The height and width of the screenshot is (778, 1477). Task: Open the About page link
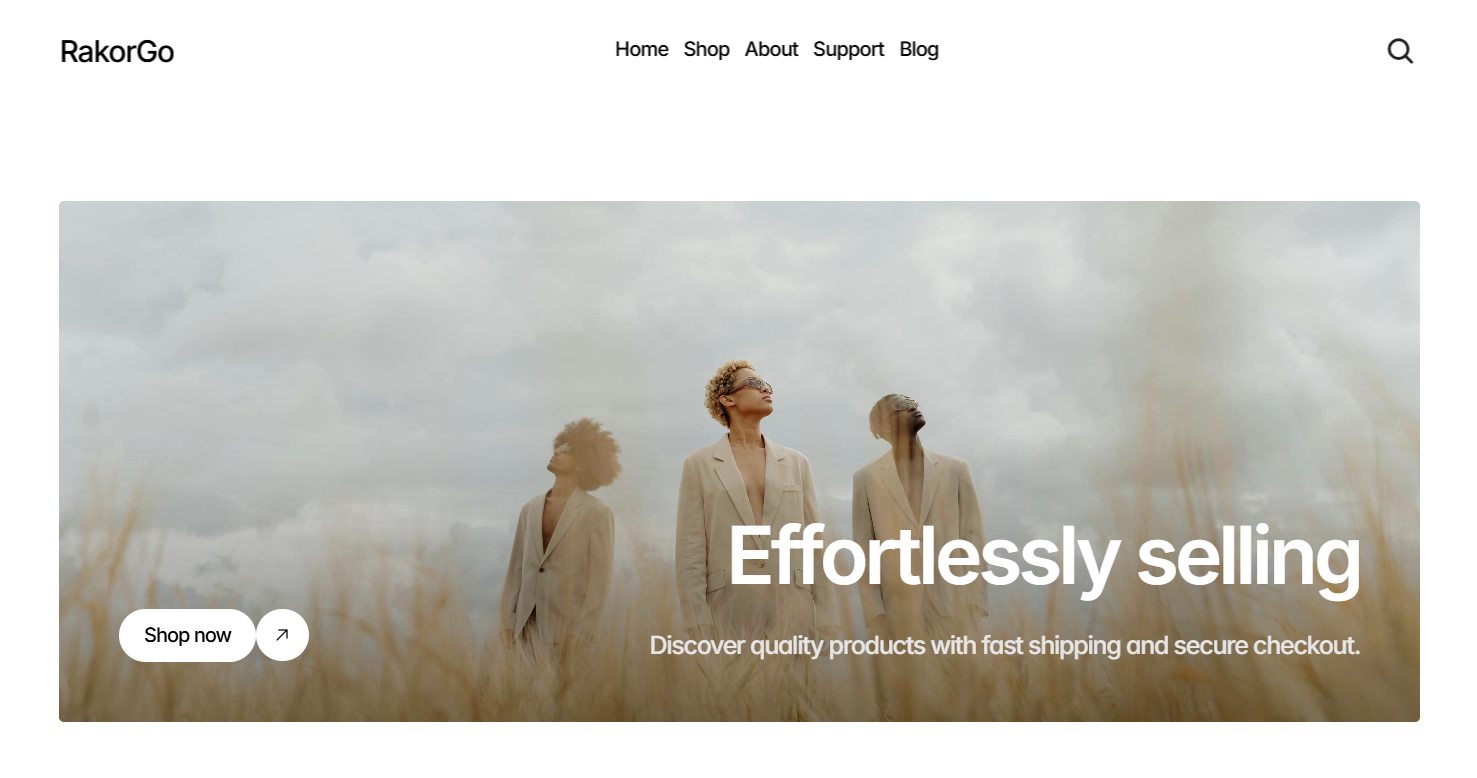[x=771, y=49]
